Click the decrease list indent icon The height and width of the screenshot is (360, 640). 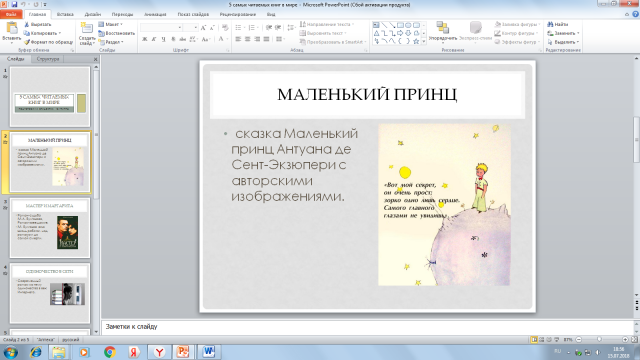pos(269,28)
